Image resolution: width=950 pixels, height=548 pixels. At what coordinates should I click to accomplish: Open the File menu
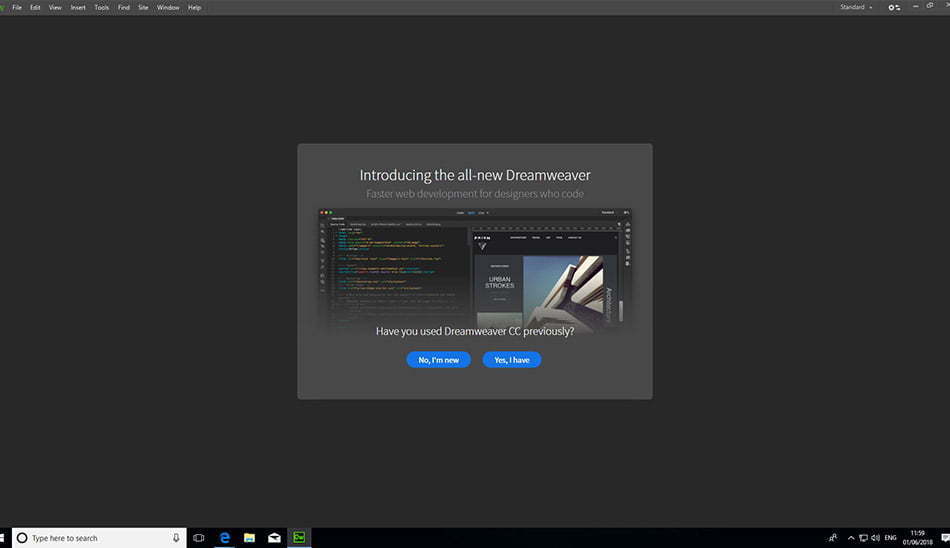17,7
